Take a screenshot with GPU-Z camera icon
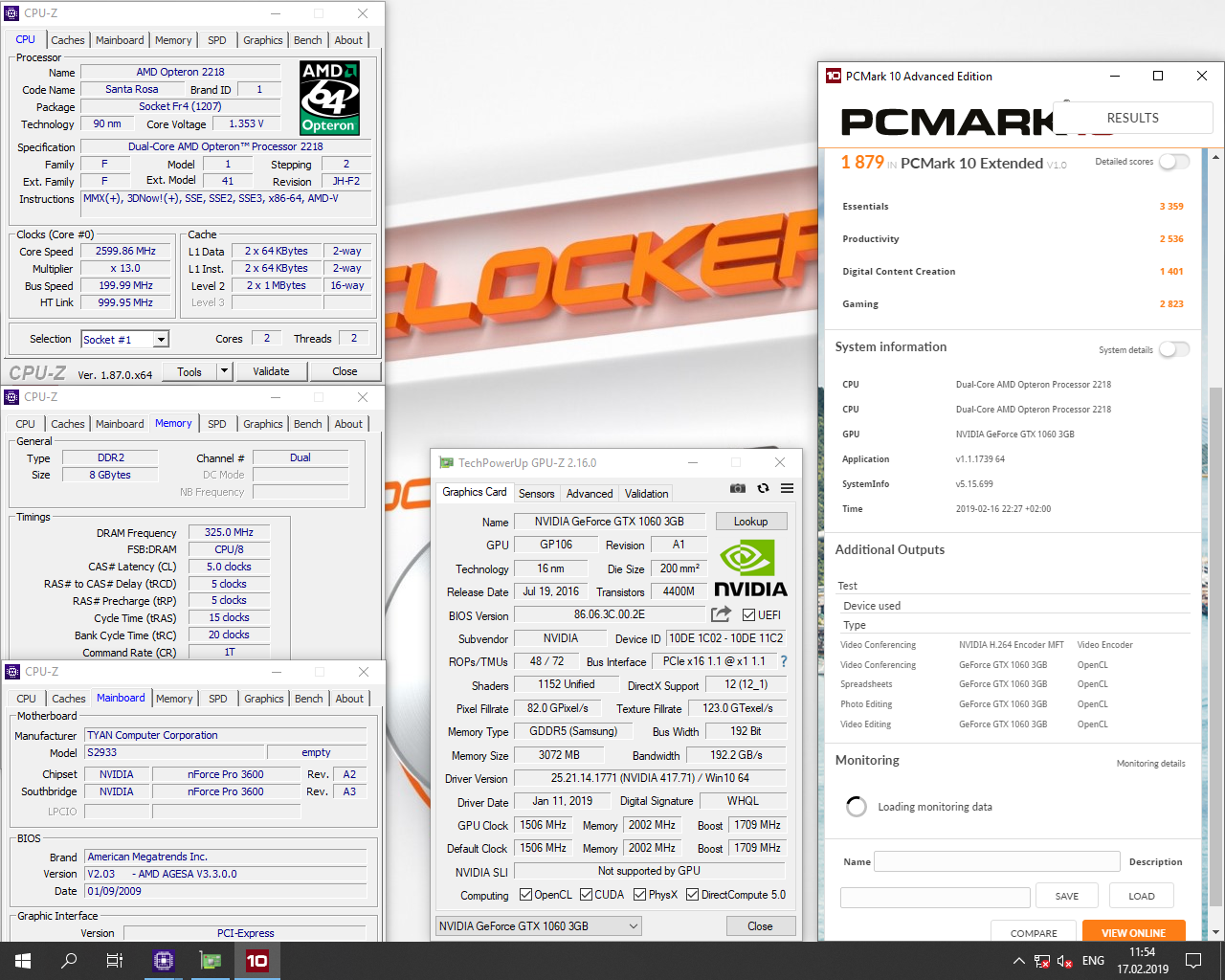 737,488
